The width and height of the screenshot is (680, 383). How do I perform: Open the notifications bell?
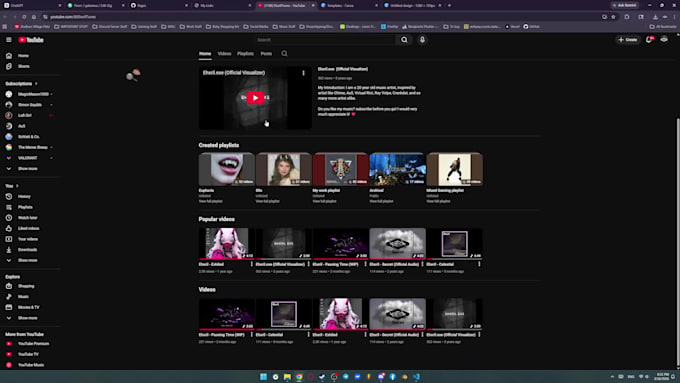pyautogui.click(x=649, y=39)
